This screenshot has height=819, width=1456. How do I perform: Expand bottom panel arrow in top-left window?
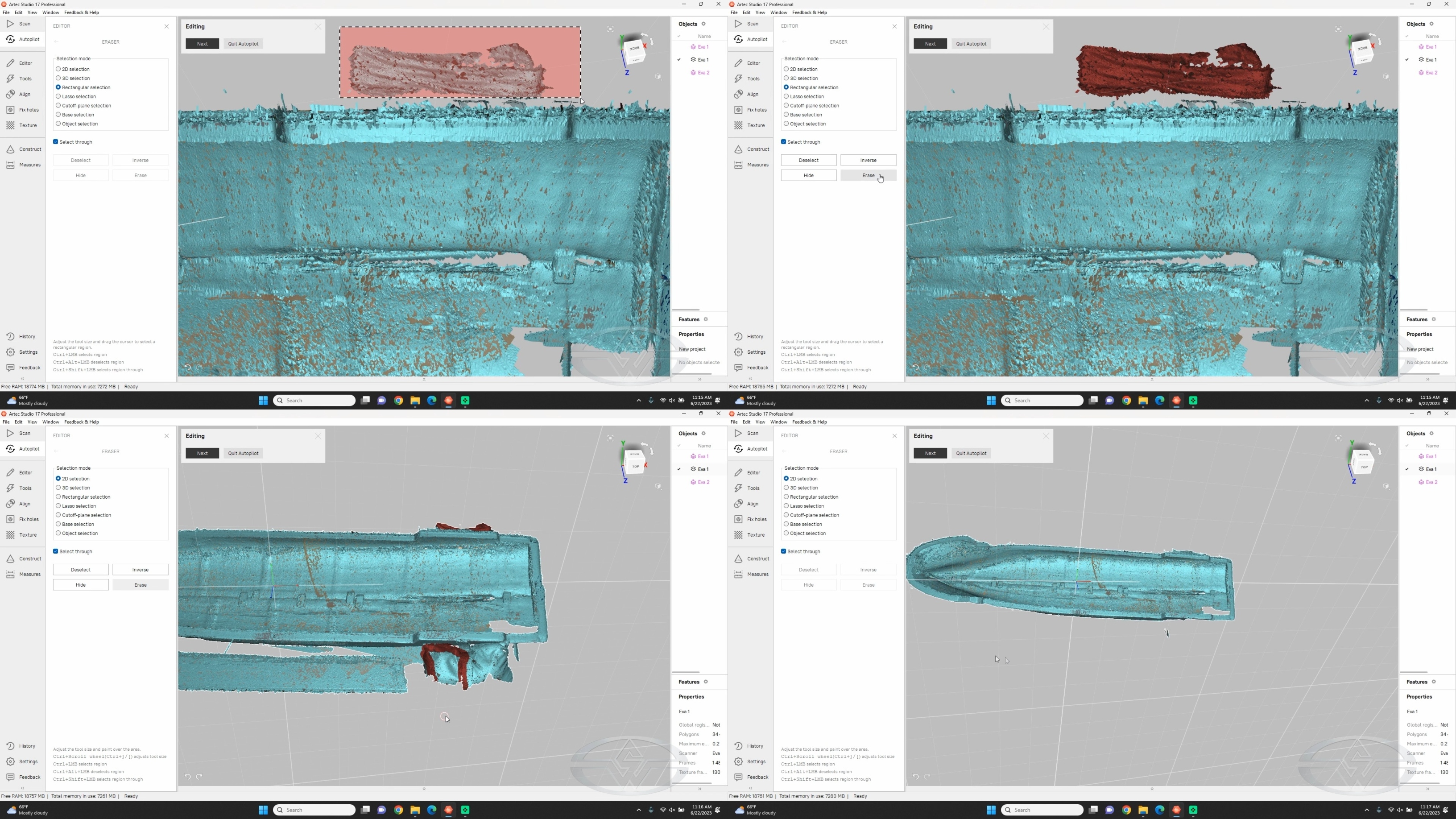tap(424, 379)
